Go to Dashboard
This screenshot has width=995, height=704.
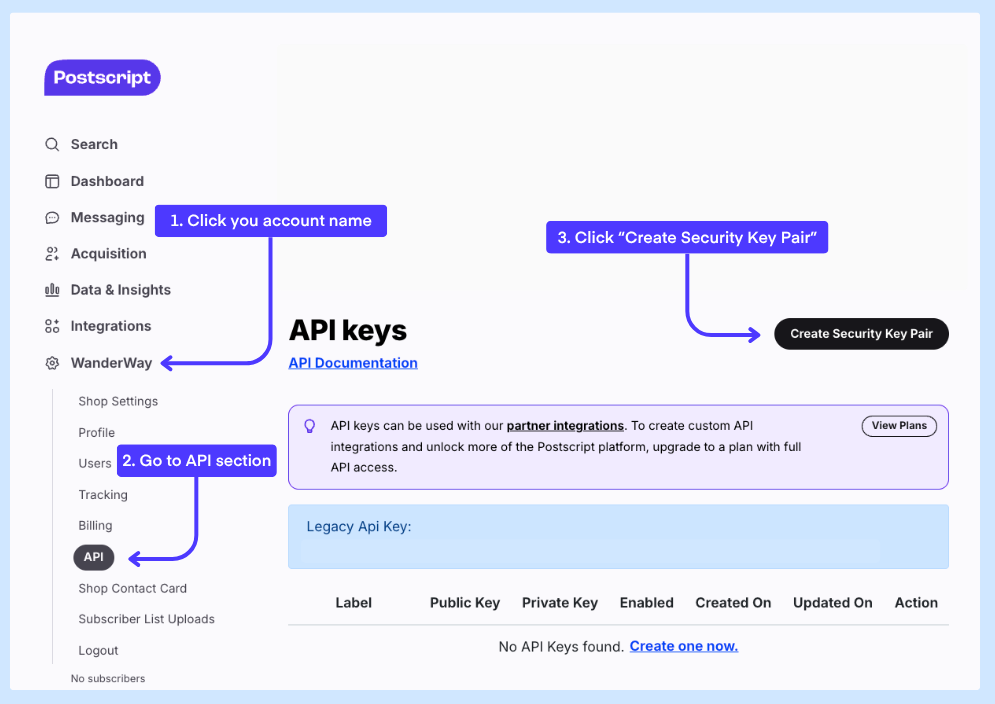click(107, 182)
